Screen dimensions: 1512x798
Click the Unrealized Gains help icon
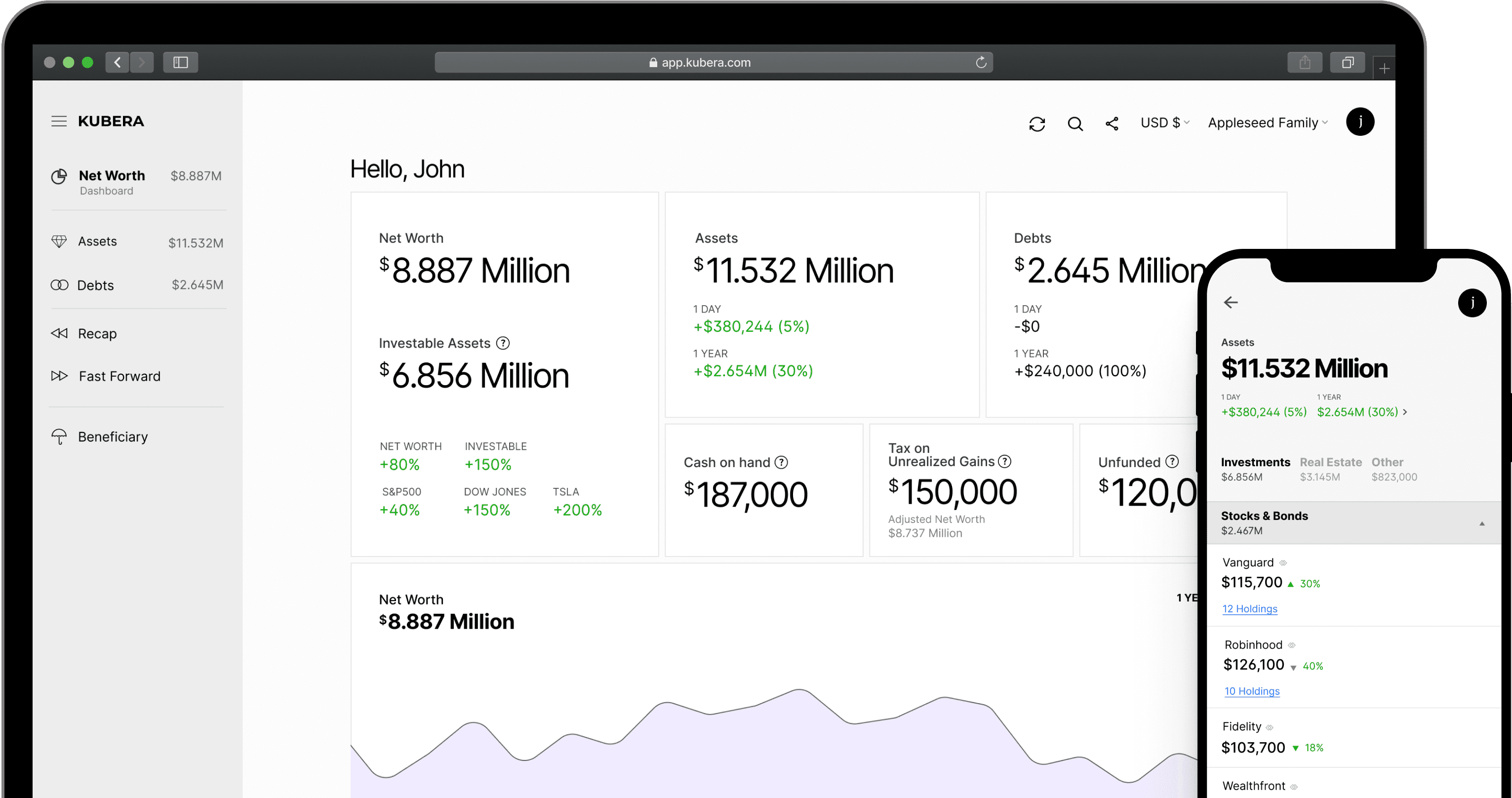pos(1005,462)
